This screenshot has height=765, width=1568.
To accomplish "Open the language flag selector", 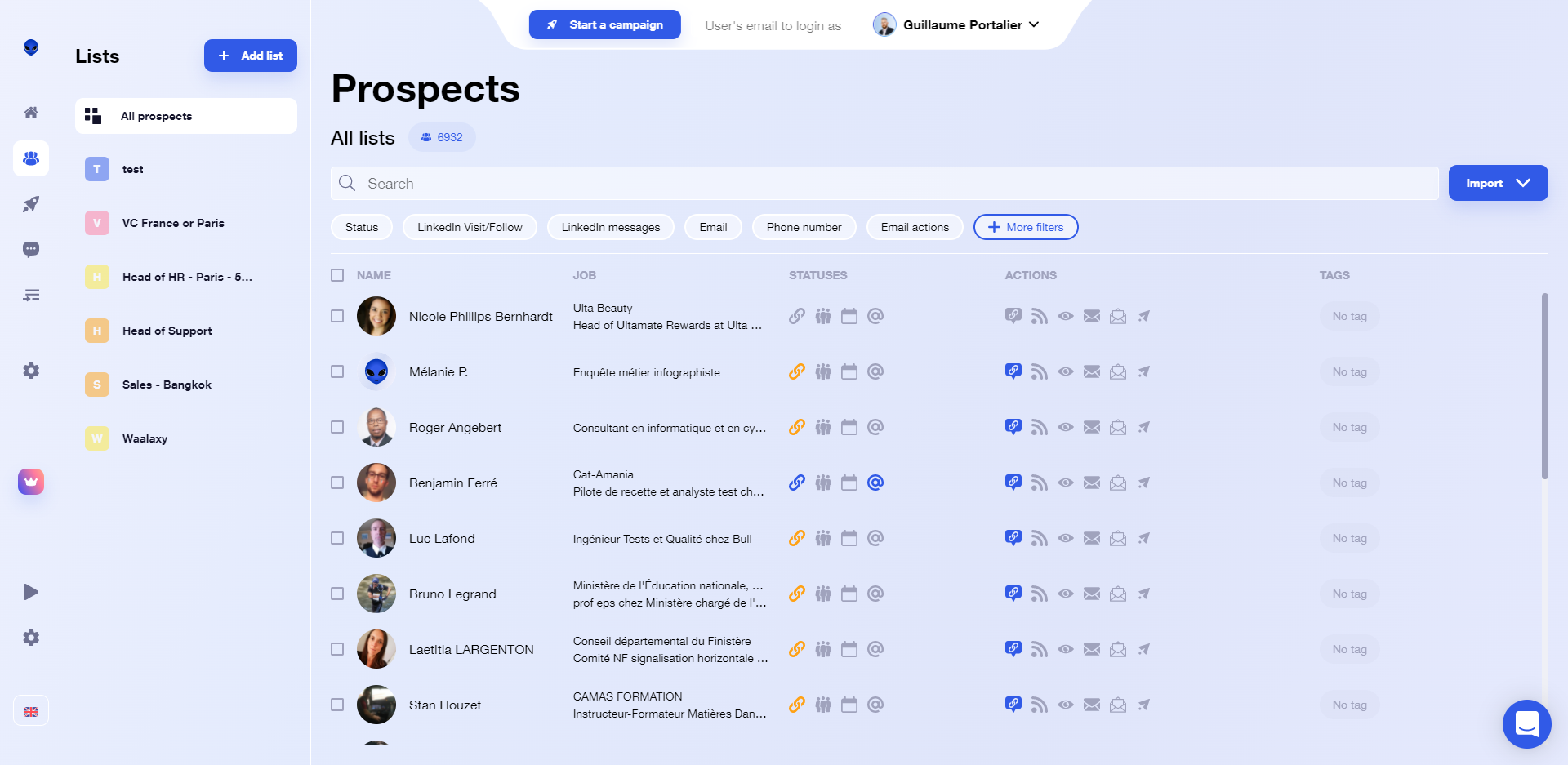I will [x=31, y=711].
